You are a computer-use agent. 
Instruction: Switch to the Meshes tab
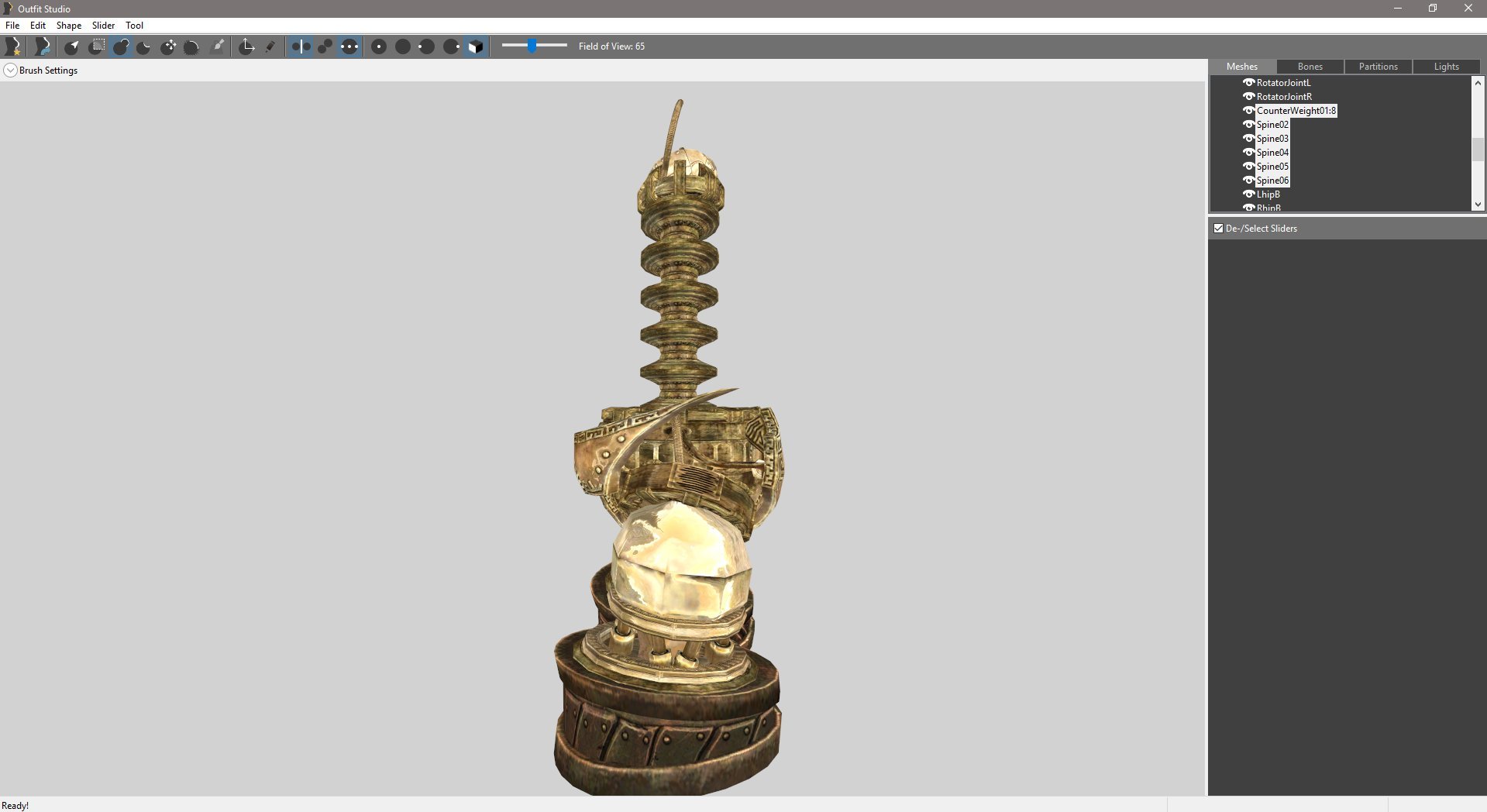pos(1242,67)
